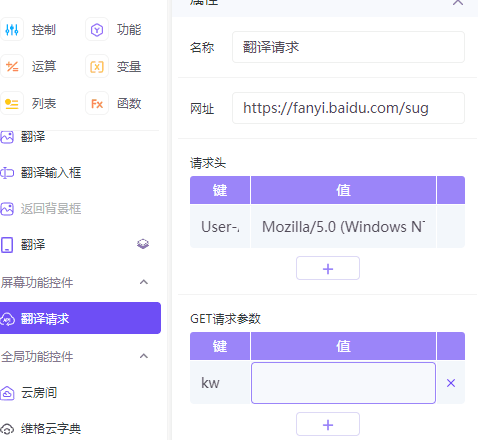Click the 控制 category label
This screenshot has height=440, width=478.
44,30
